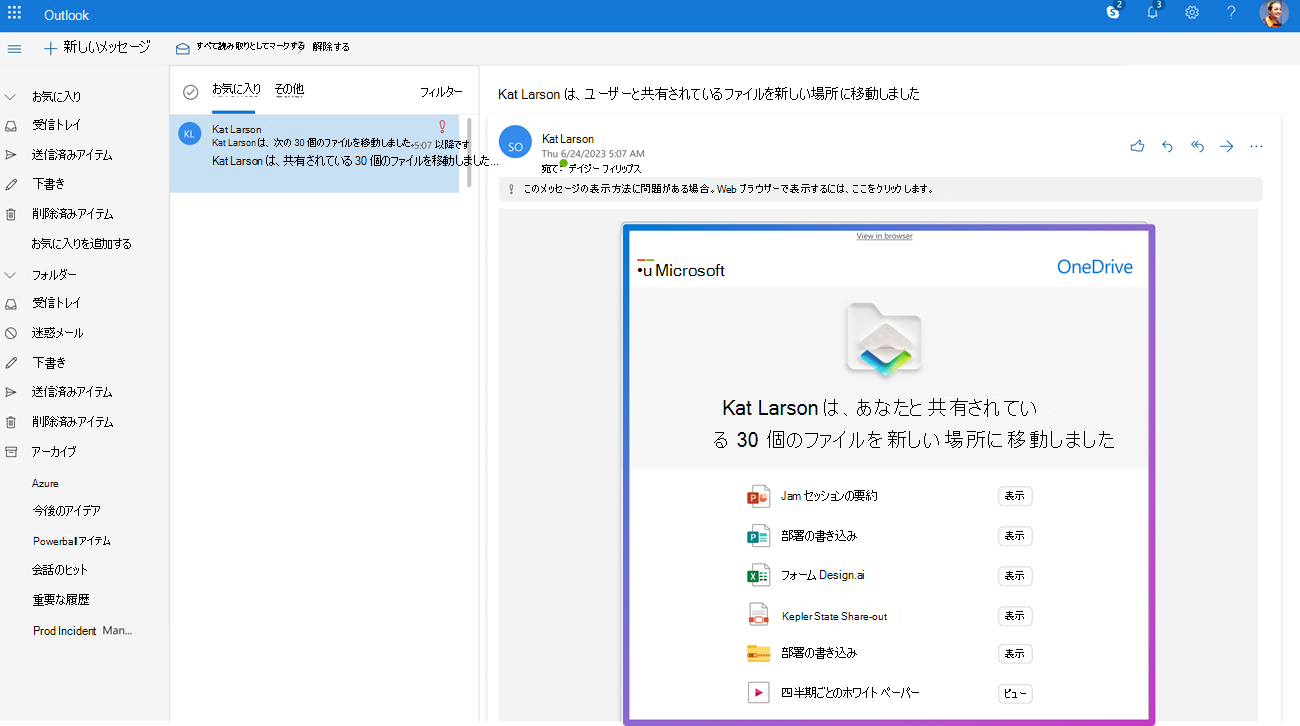This screenshot has height=726, width=1300.
Task: Click 表示 button for Jam セッションの要約
Action: click(1015, 496)
